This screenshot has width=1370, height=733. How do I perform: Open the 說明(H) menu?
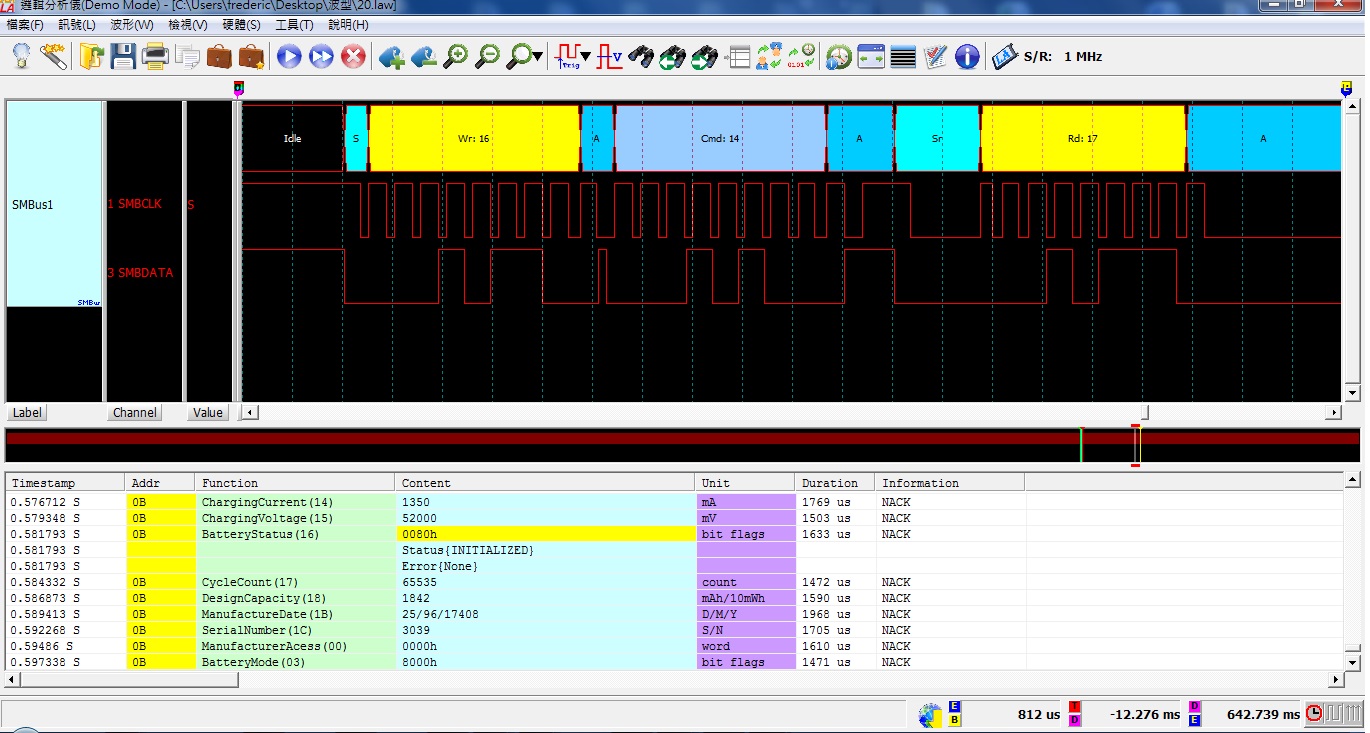[348, 25]
